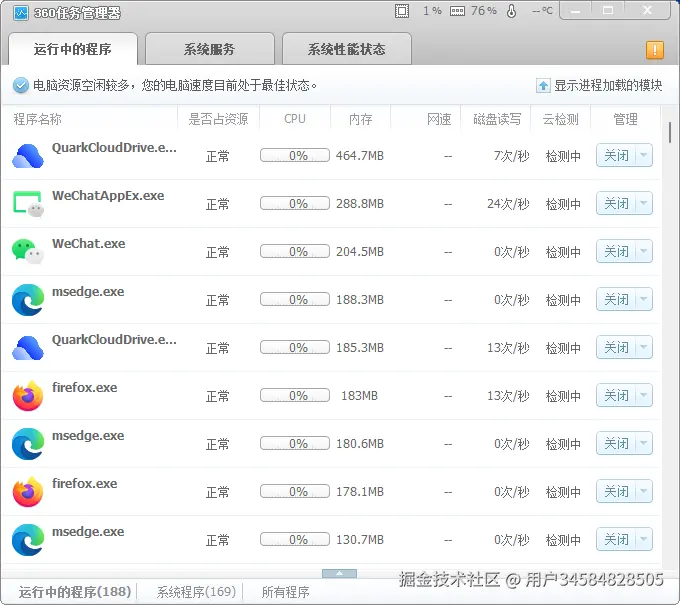This screenshot has height=605, width=680.
Task: Click the 183MB firefox.exe icon
Action: pyautogui.click(x=28, y=396)
